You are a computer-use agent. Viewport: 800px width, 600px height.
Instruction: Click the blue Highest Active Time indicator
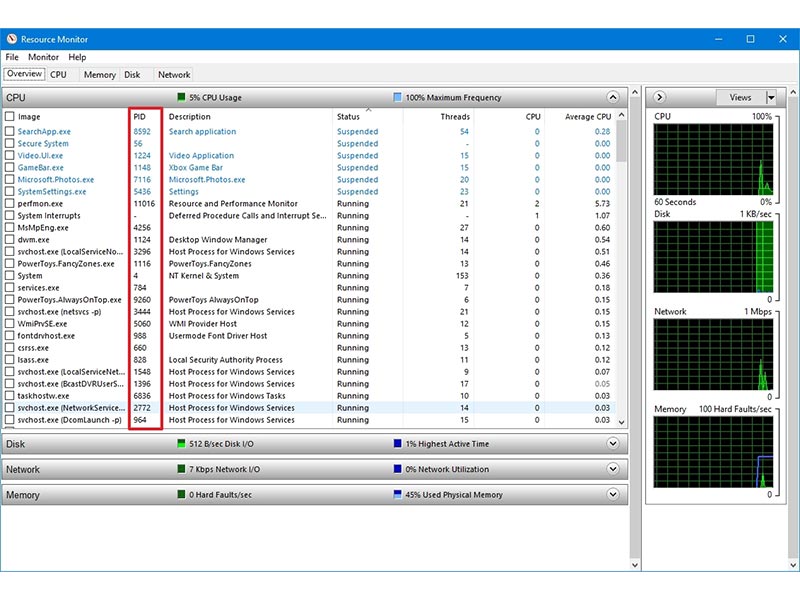pos(397,443)
